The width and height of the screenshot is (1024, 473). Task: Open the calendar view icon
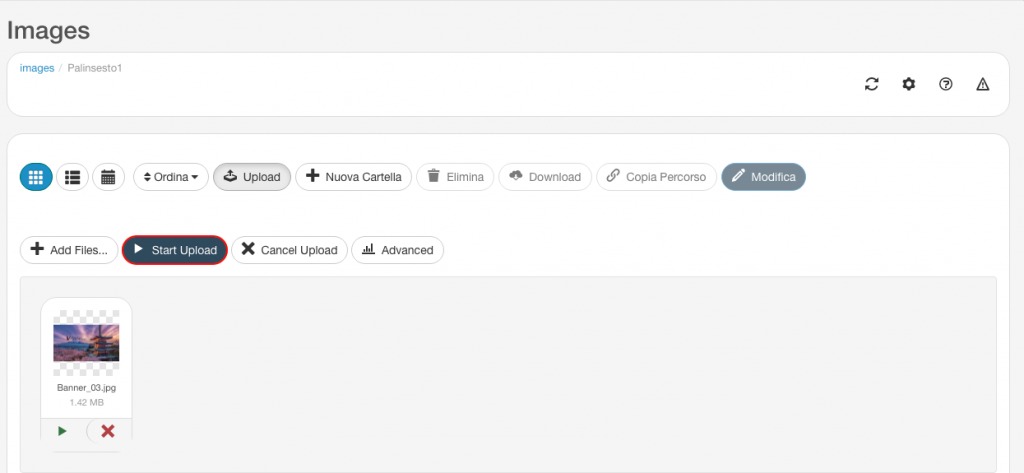108,177
